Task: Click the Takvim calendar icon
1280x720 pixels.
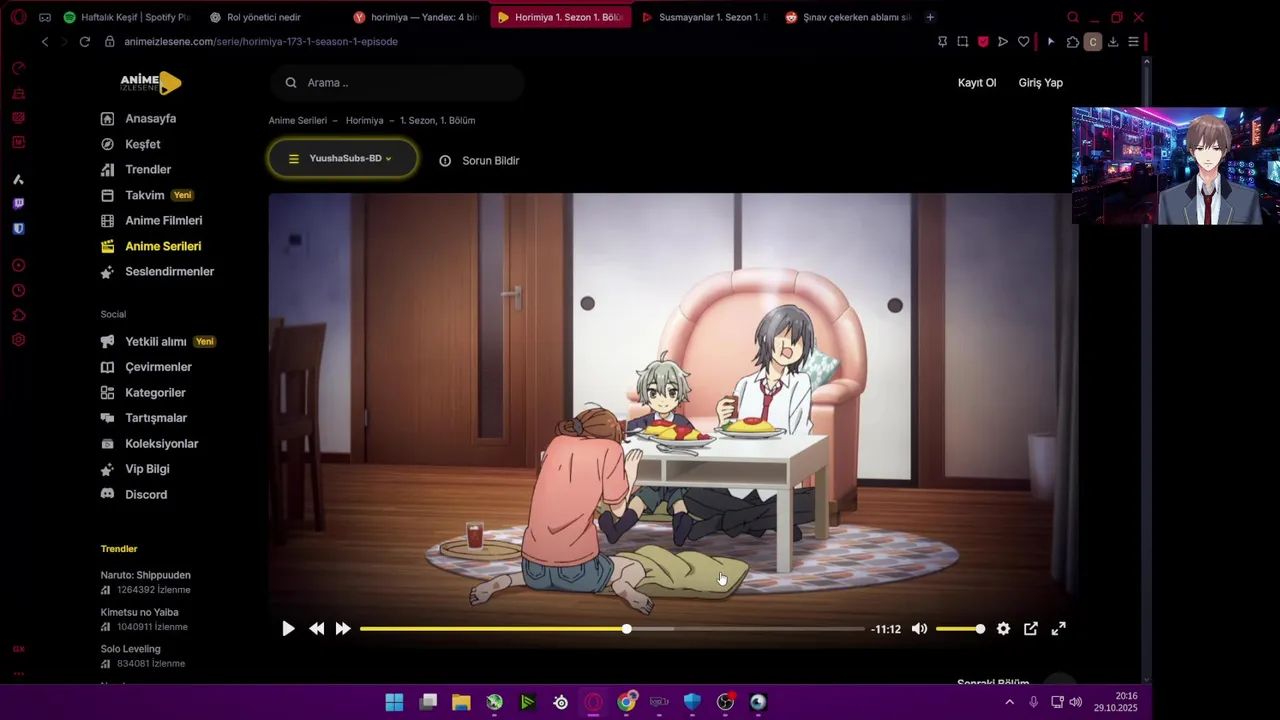Action: tap(107, 195)
